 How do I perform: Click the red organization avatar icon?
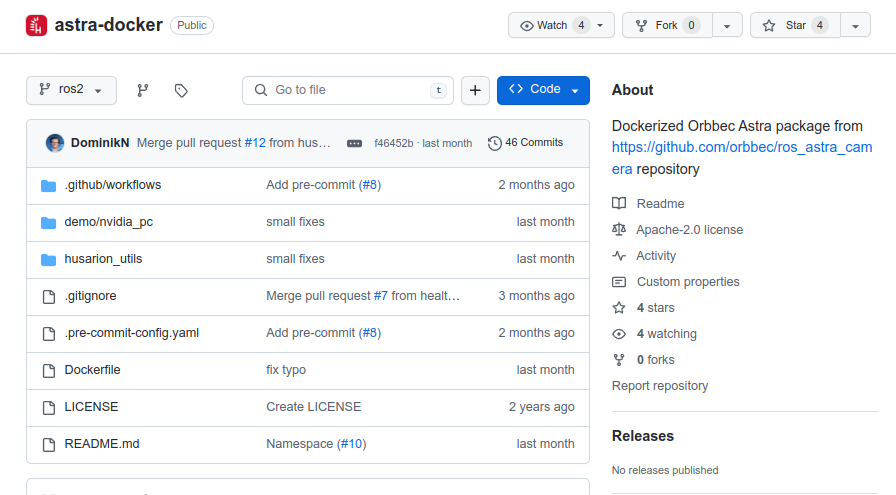37,25
